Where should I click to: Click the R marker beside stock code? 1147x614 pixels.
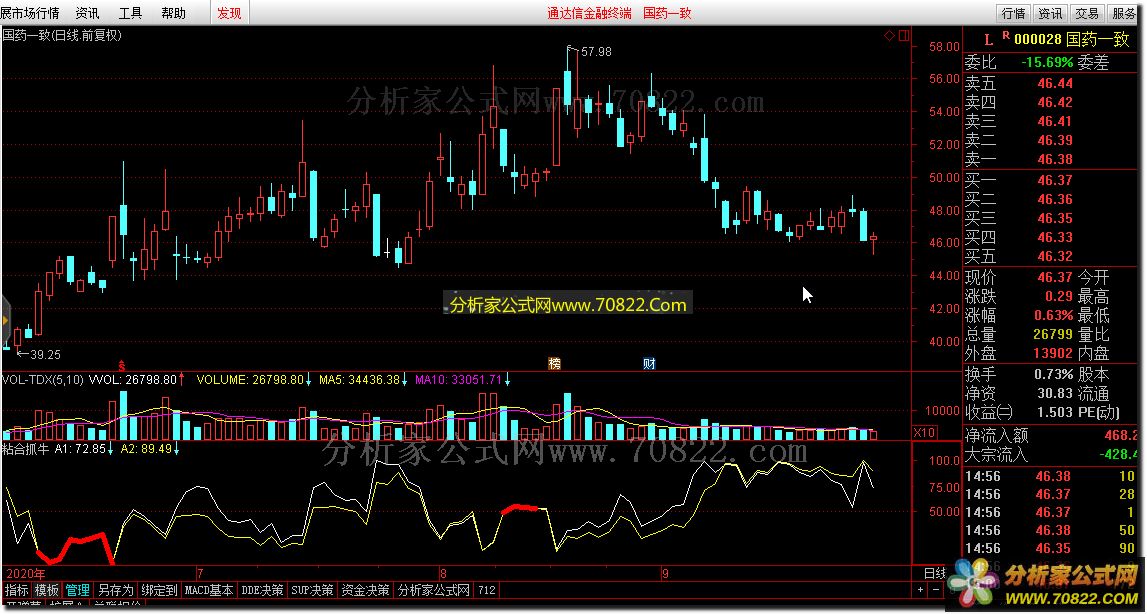click(1006, 35)
